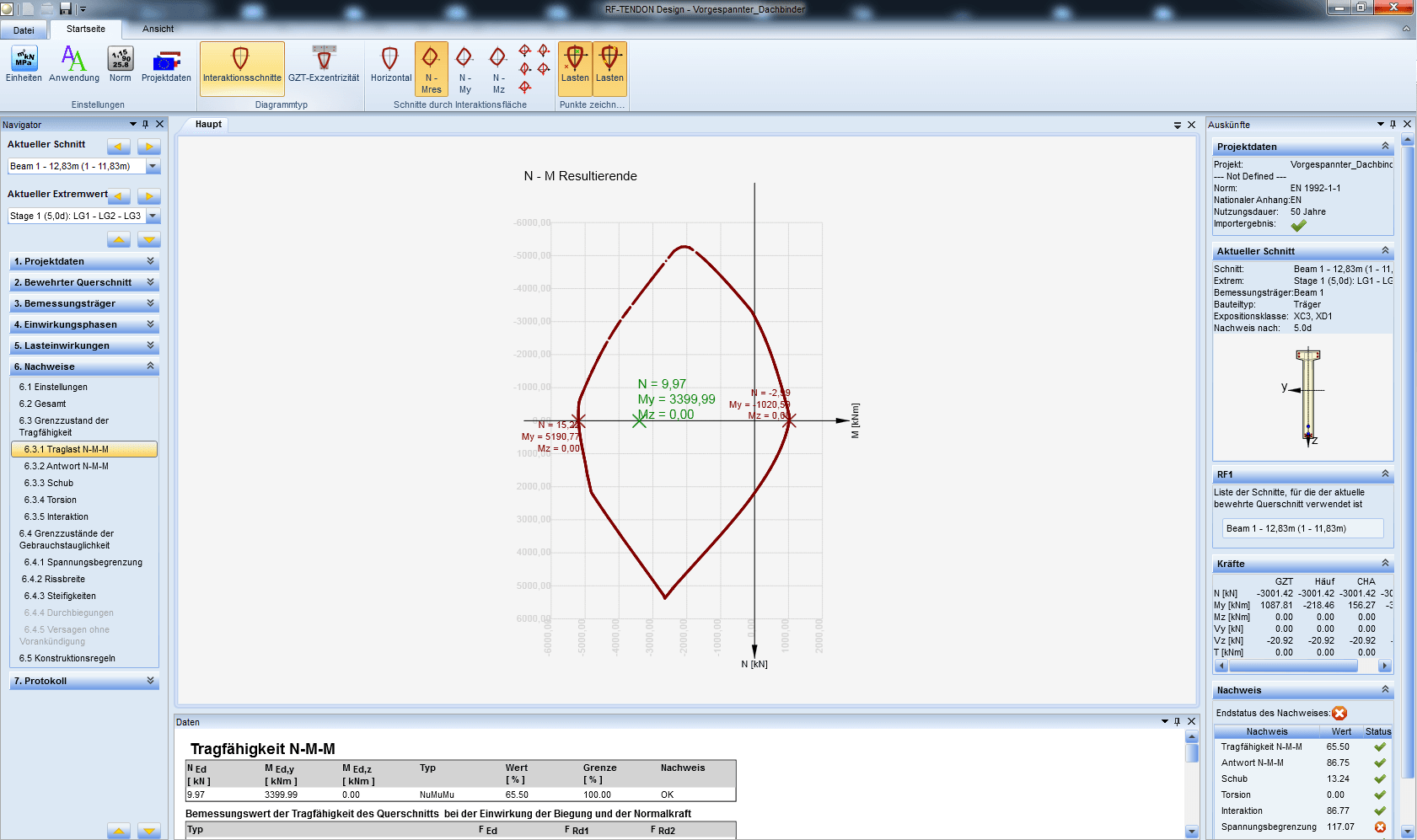Open 6.1 Einstellungen in the navigator
Image resolution: width=1417 pixels, height=840 pixels.
point(53,387)
